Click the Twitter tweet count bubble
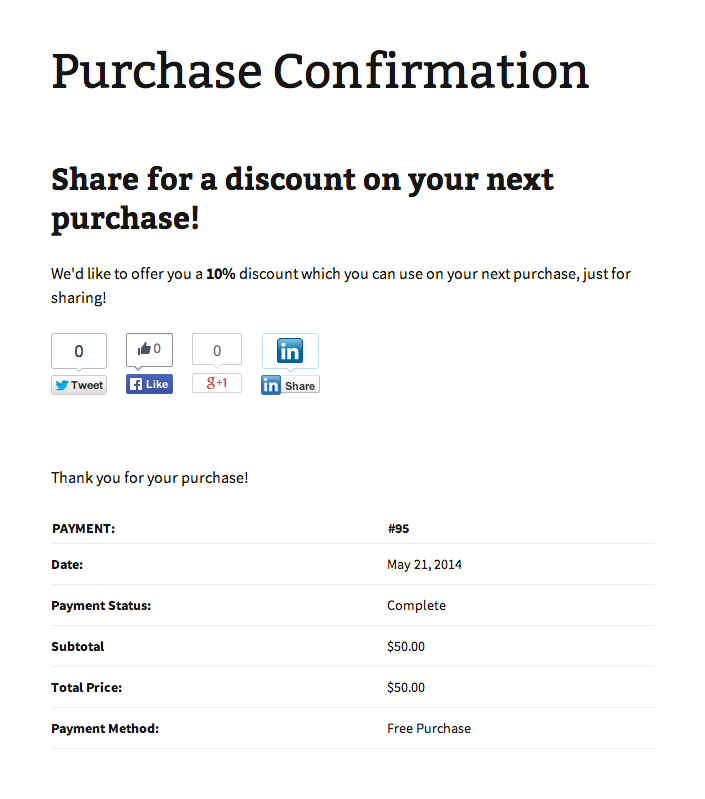This screenshot has width=705, height=799. click(x=79, y=351)
